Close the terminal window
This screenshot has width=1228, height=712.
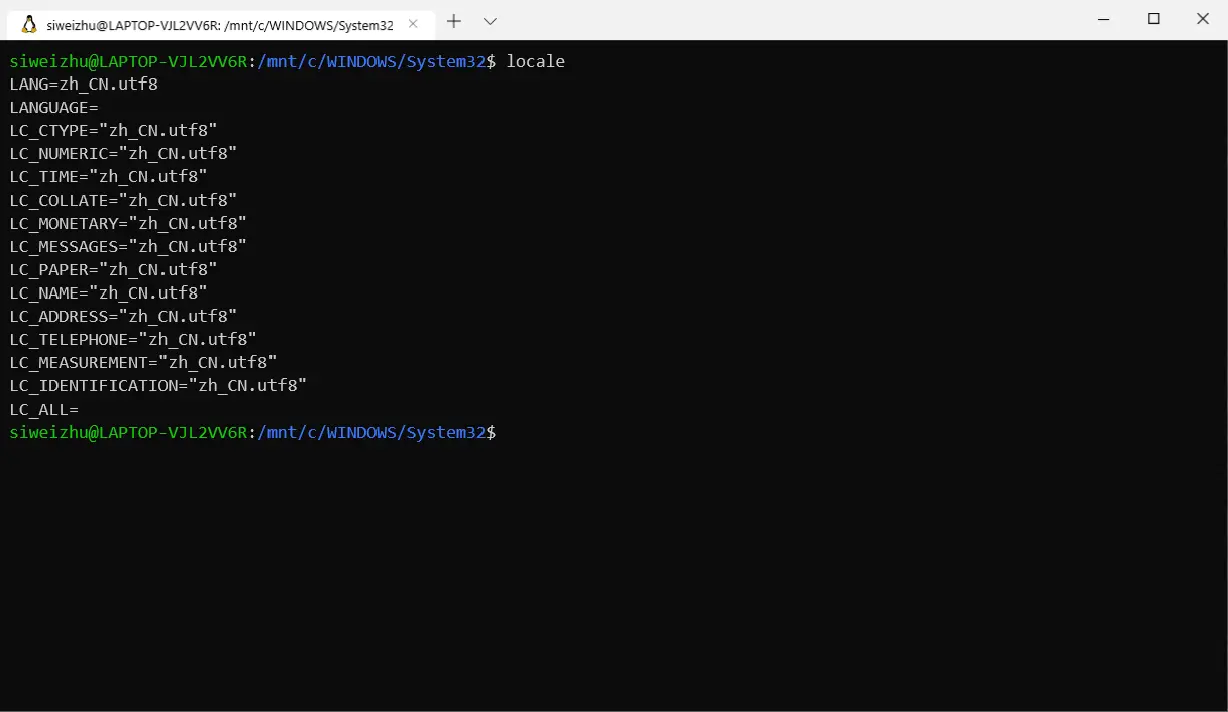(x=1203, y=19)
